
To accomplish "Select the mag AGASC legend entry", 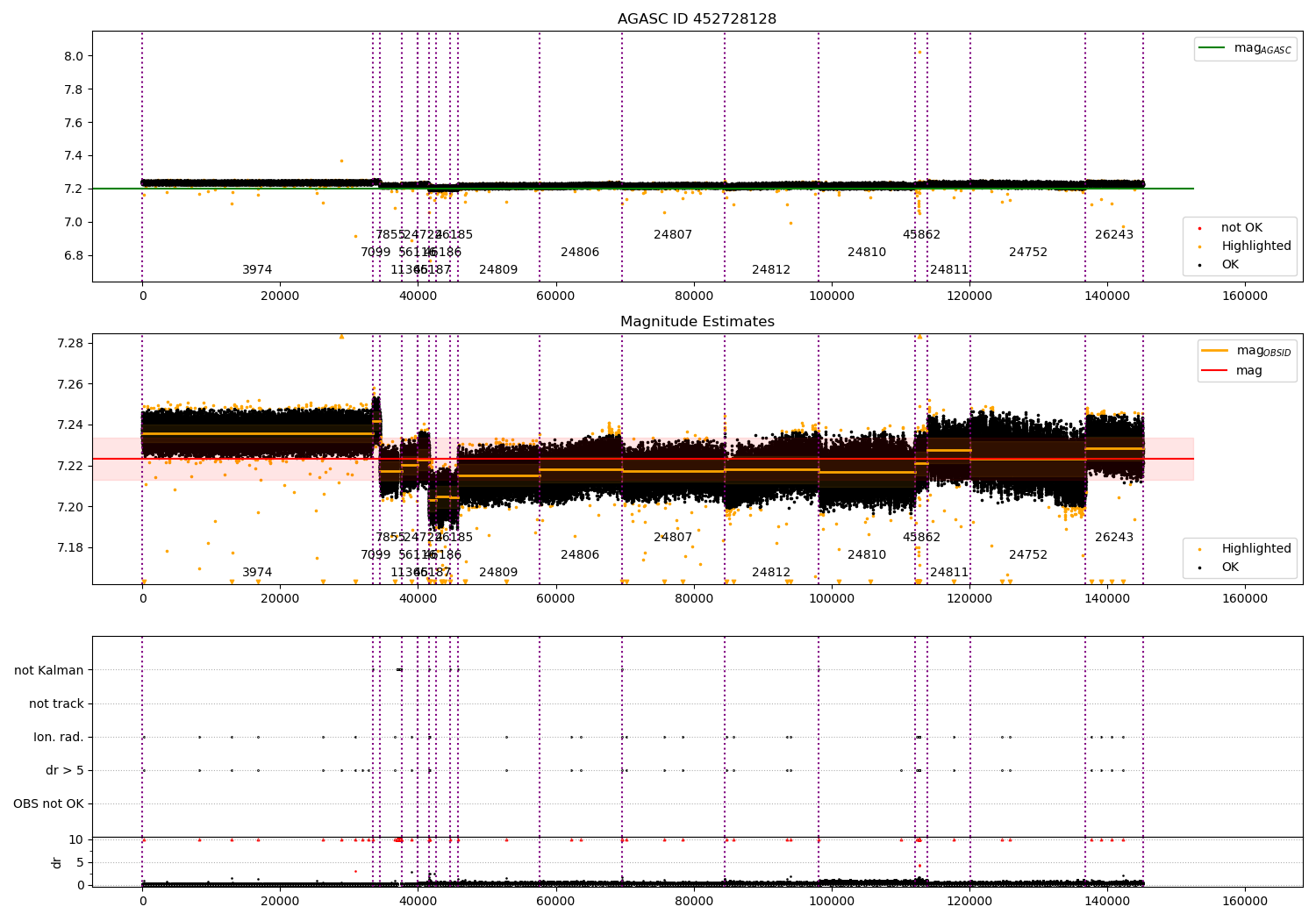I will point(1245,49).
